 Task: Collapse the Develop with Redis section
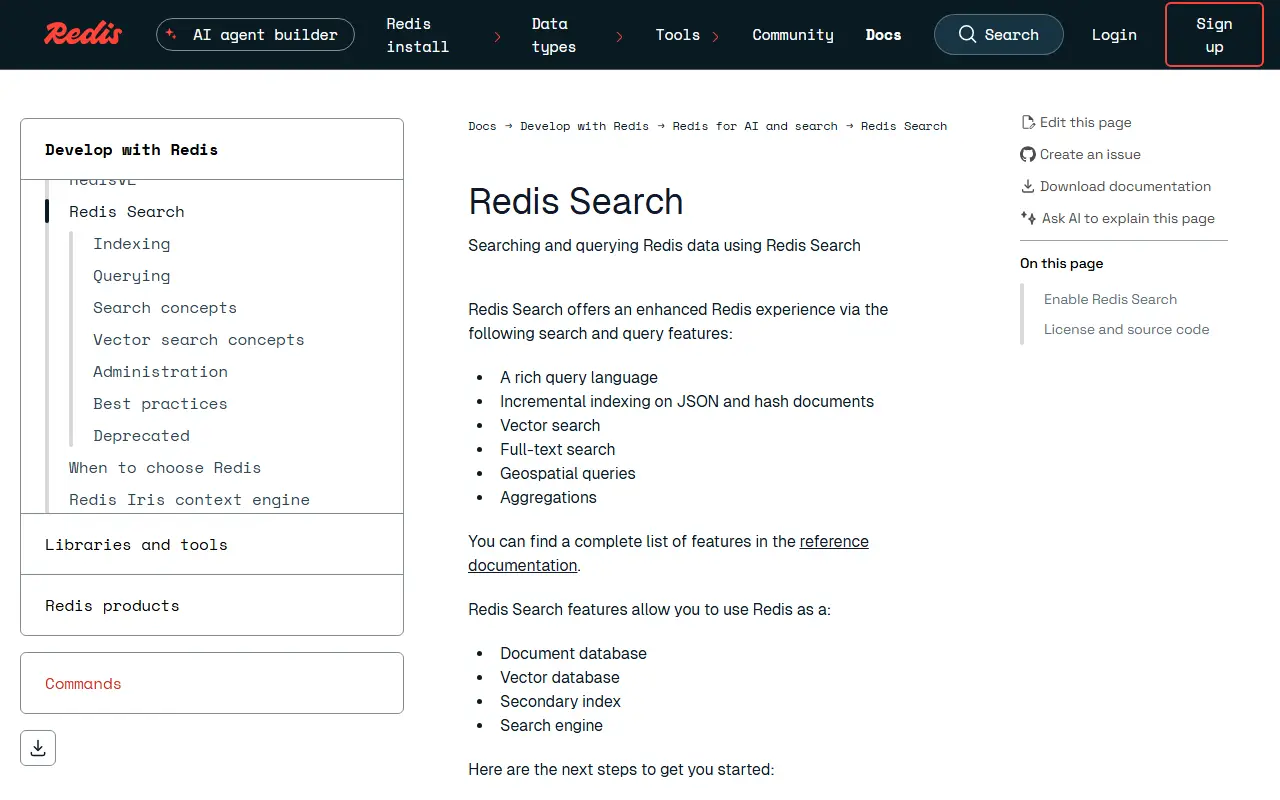[212, 150]
